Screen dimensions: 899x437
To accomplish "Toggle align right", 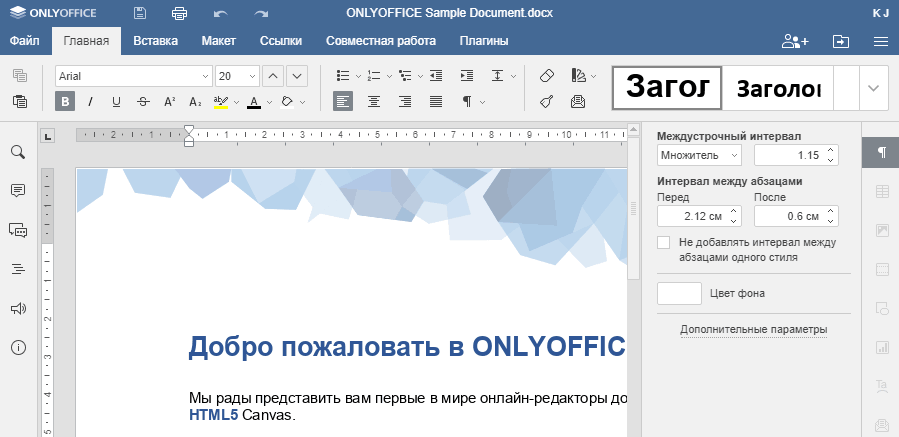I will pos(405,102).
